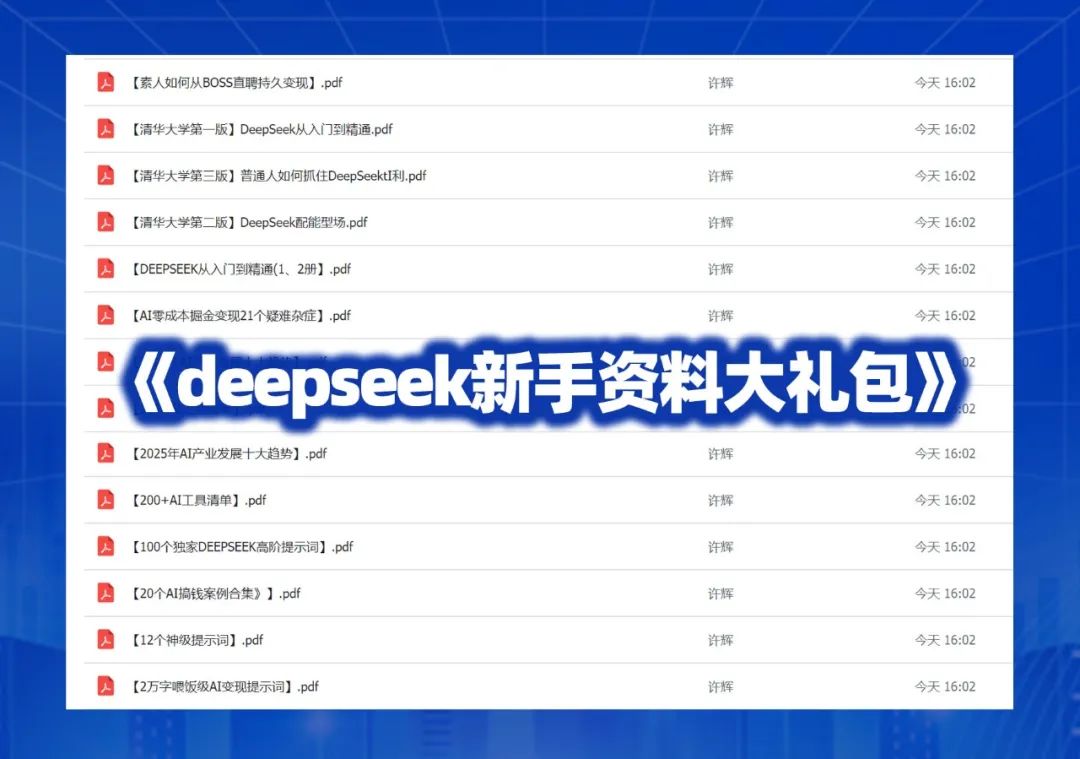Click date 今天 16:02 in BOSS直聘 row
1080x759 pixels.
coord(945,83)
